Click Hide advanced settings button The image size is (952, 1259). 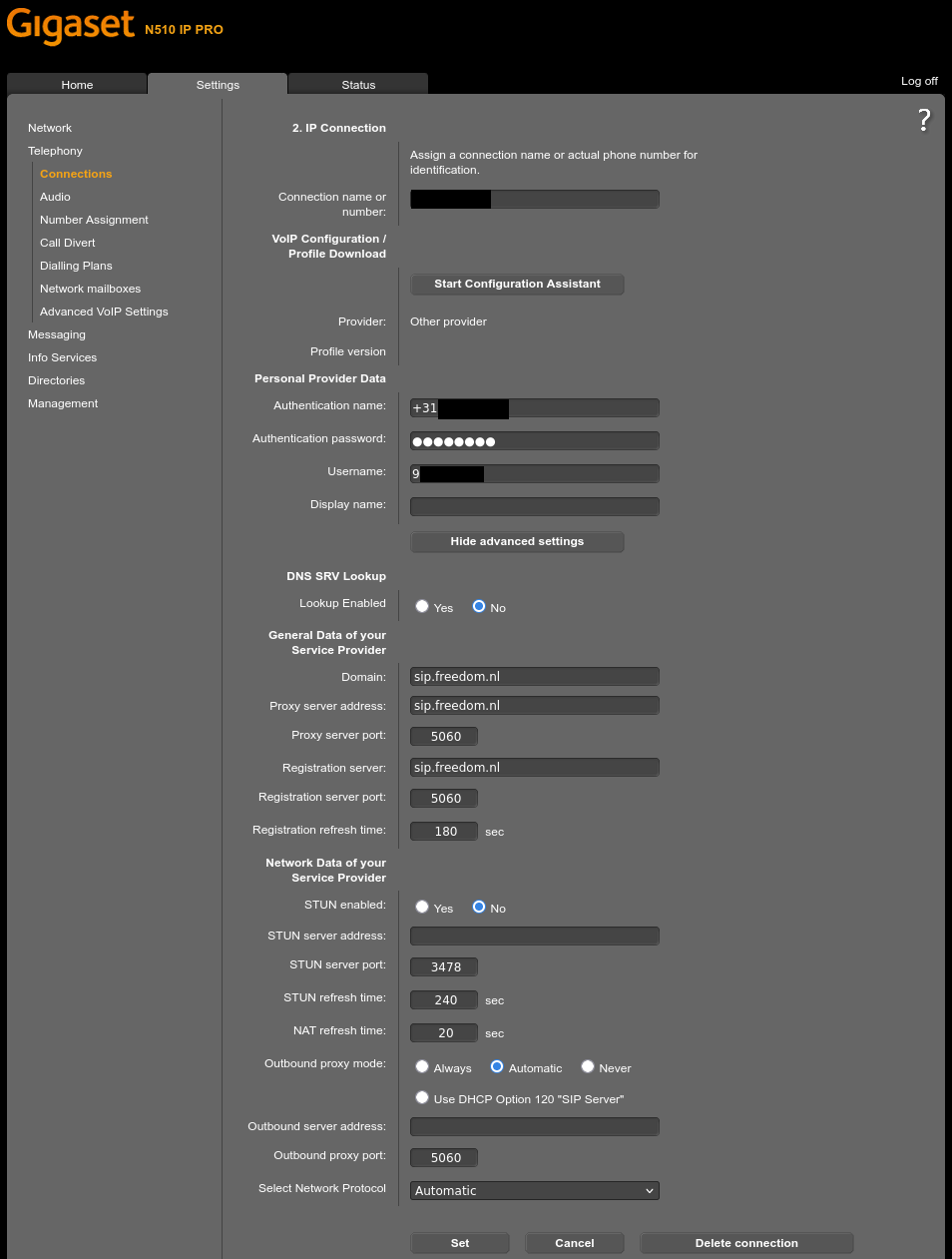click(x=517, y=541)
